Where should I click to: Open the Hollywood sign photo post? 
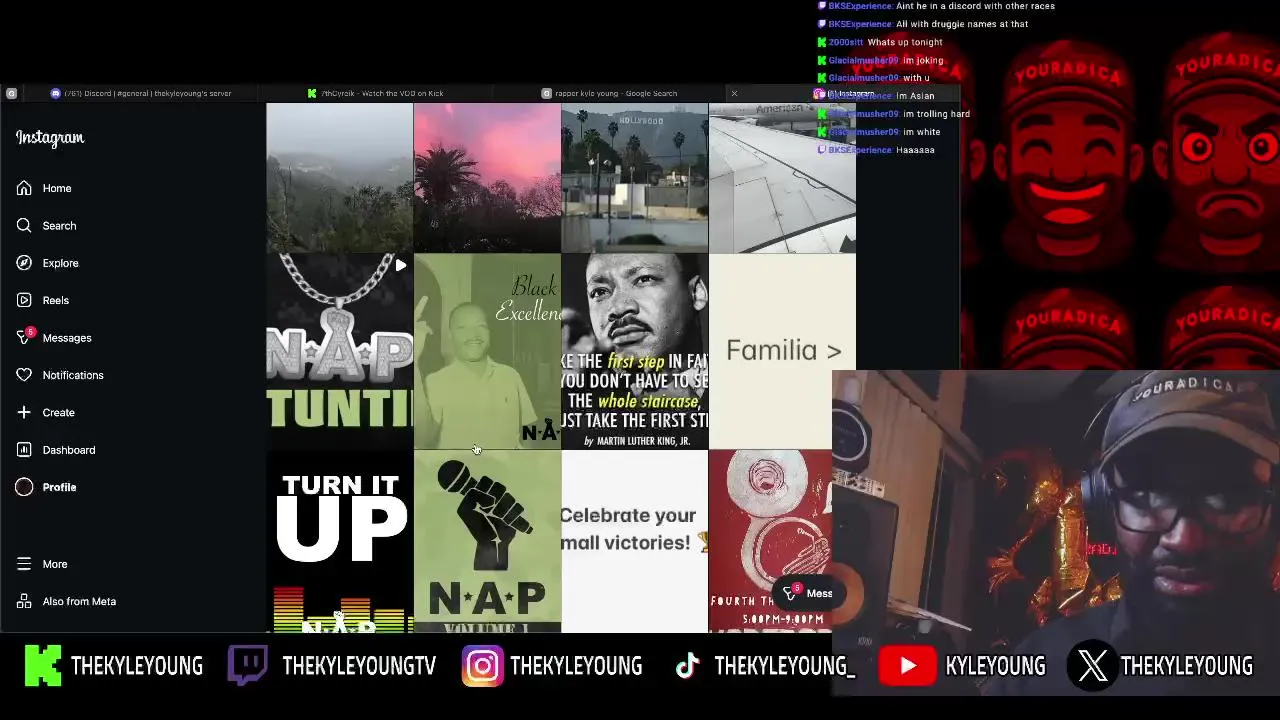[x=634, y=178]
